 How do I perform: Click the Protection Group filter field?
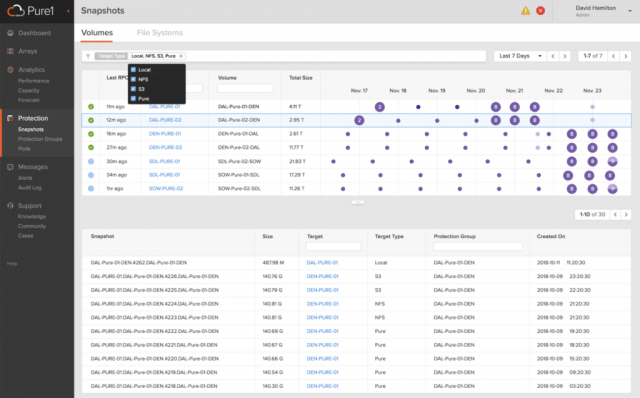click(x=478, y=247)
